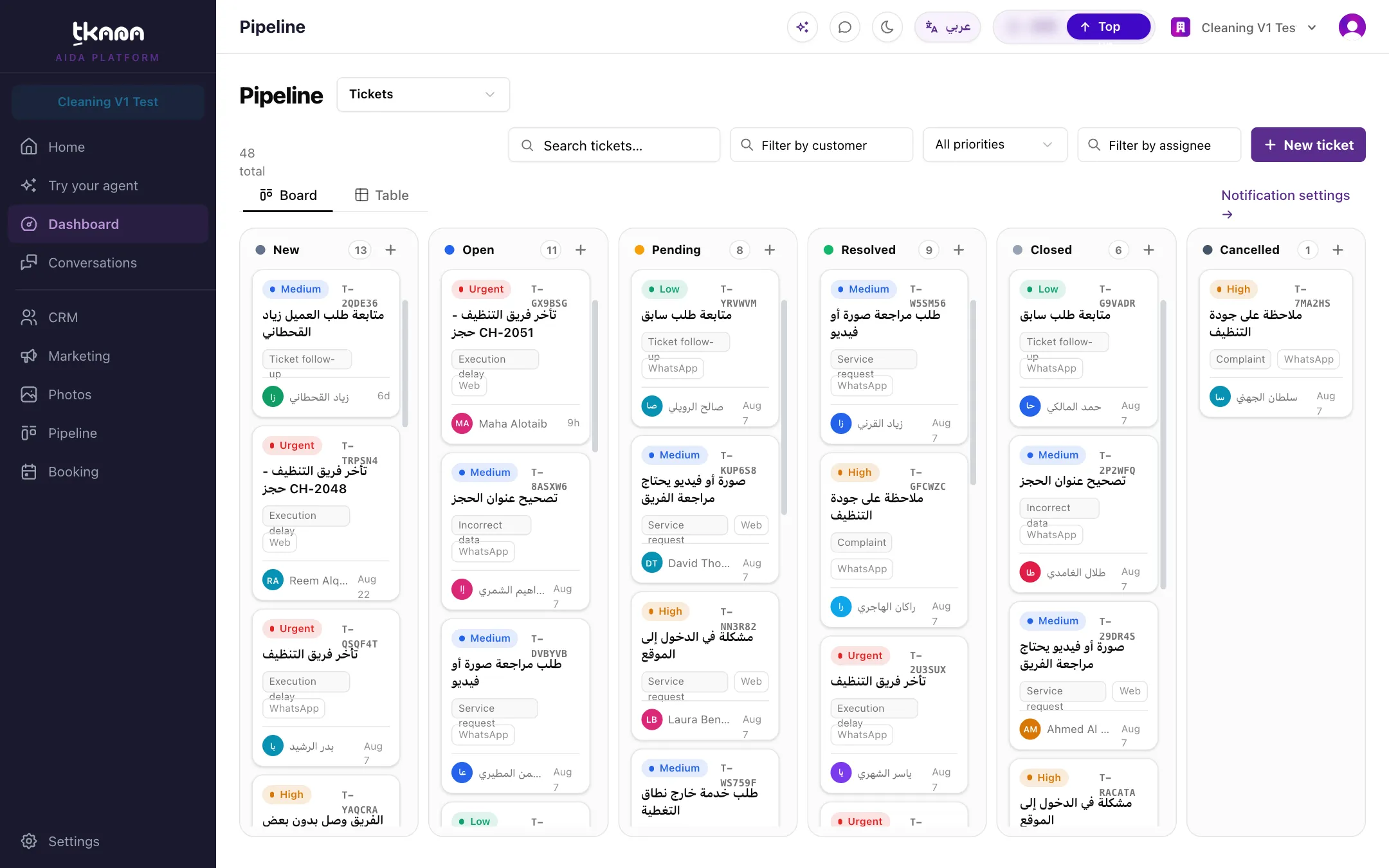
Task: Expand the Cleaning V1 Tes workspace dropdown
Action: tap(1244, 28)
